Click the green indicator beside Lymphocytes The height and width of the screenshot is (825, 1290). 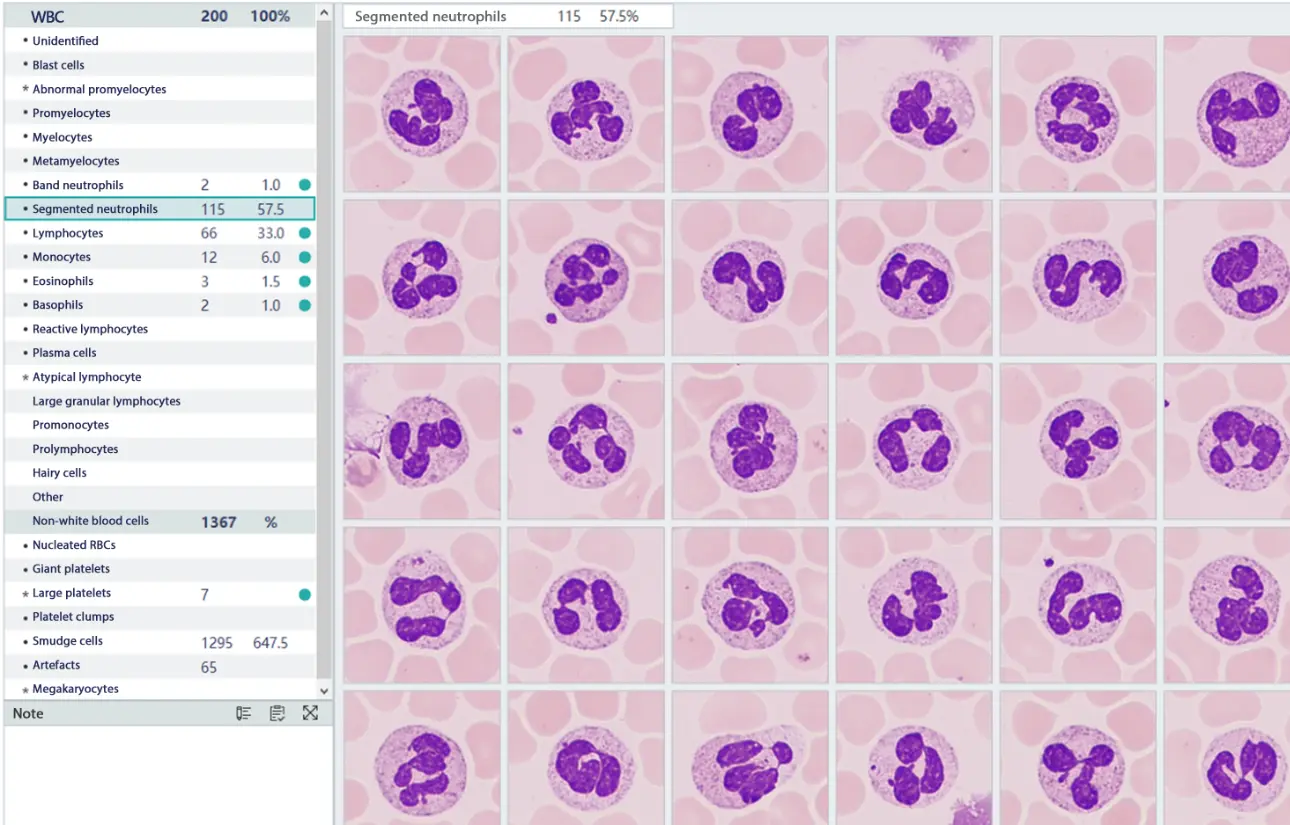[304, 232]
